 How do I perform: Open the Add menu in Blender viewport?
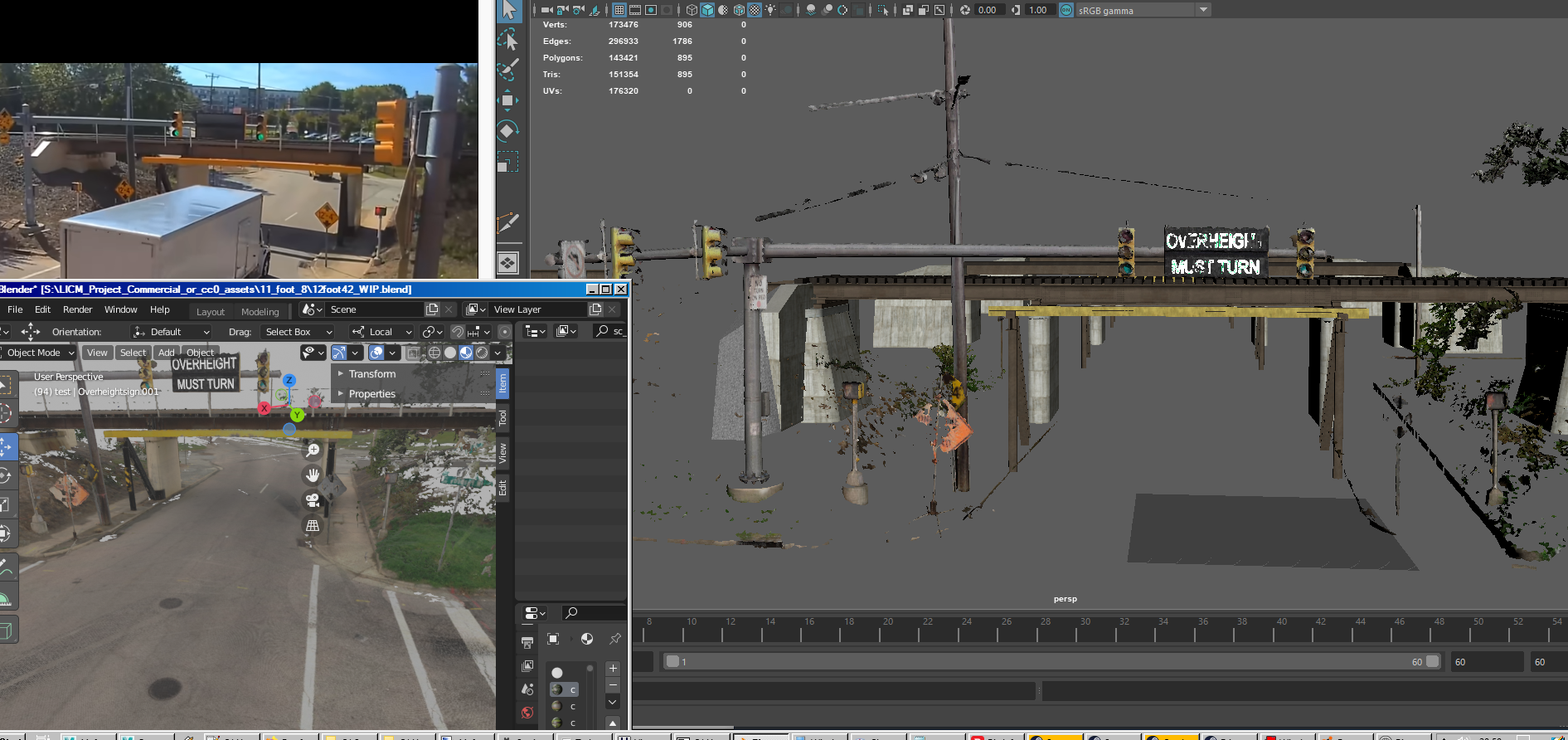166,353
